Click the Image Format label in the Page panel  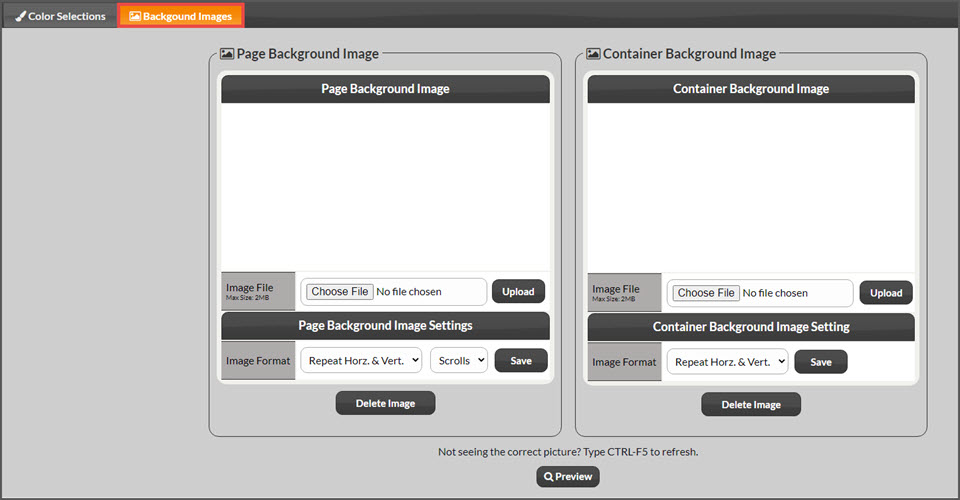(x=258, y=360)
